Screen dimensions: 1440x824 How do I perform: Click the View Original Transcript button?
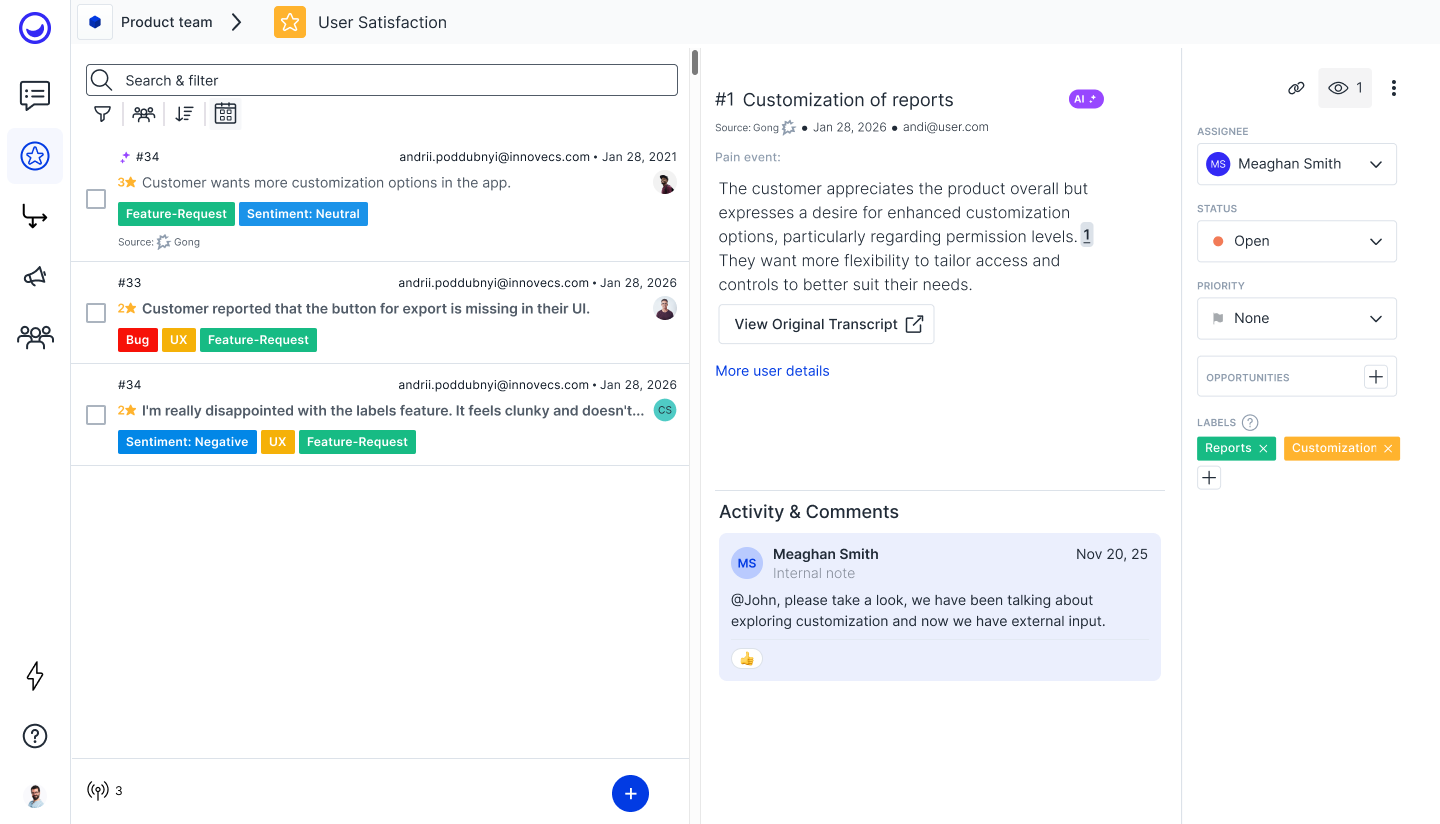coord(826,324)
